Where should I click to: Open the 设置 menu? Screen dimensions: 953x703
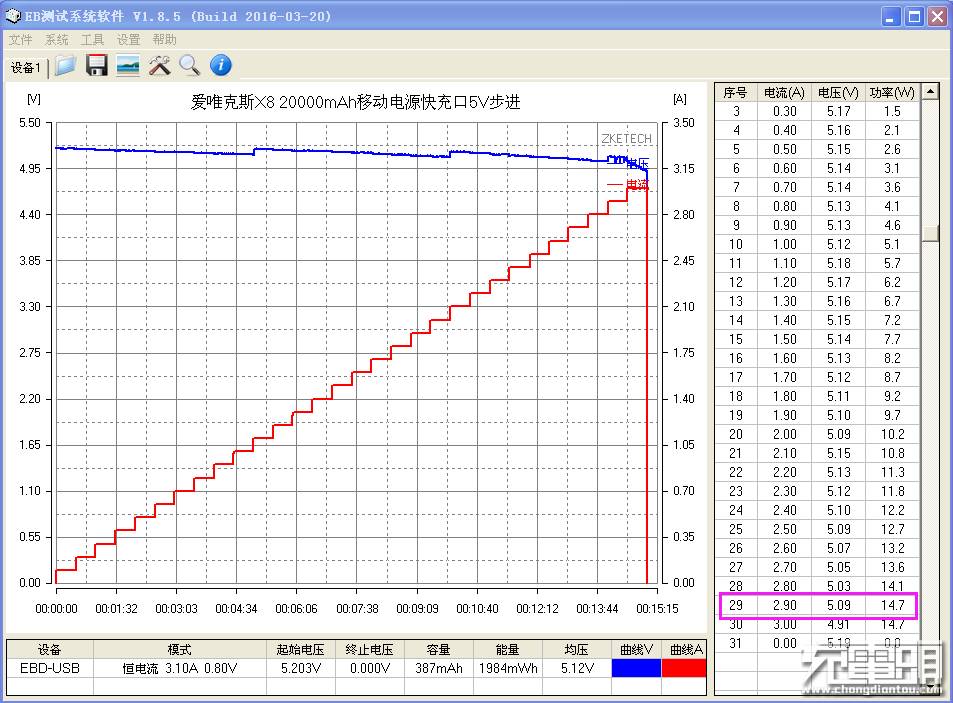pyautogui.click(x=128, y=39)
